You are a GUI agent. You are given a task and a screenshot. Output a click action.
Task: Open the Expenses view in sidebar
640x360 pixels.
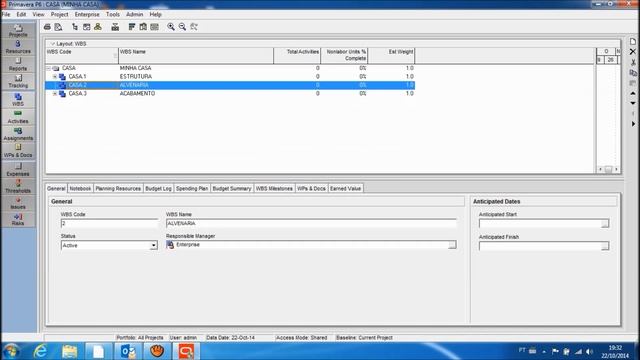coord(18,169)
